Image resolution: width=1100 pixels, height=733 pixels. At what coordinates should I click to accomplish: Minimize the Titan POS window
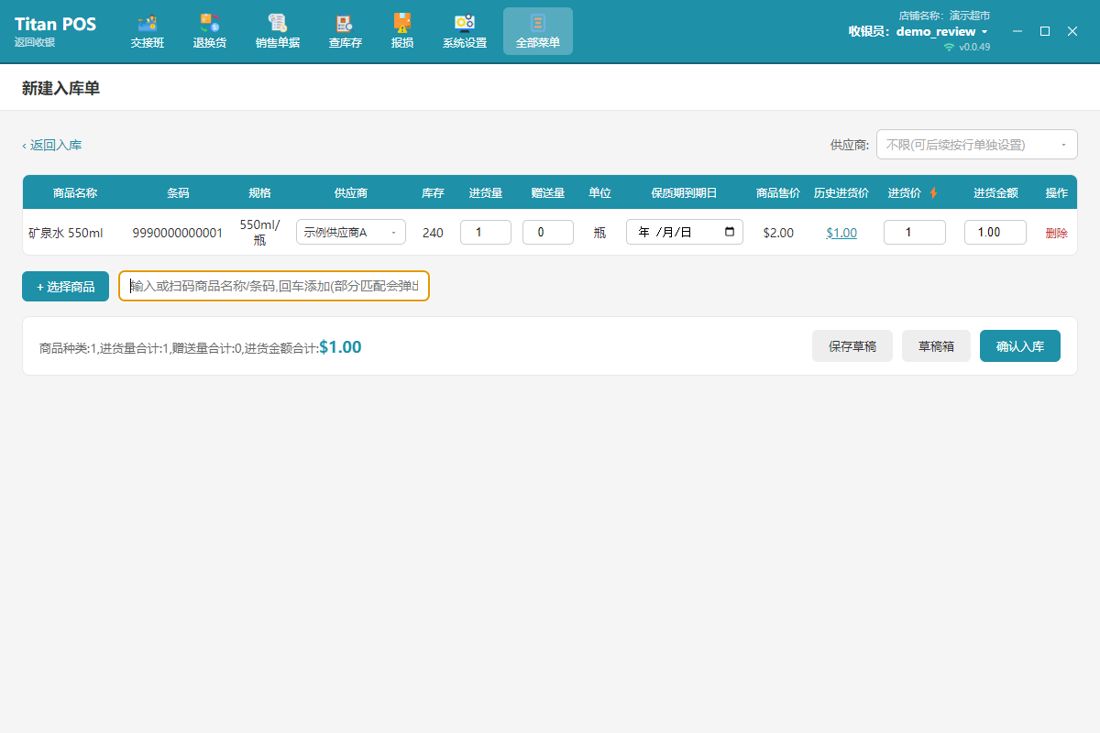1017,32
